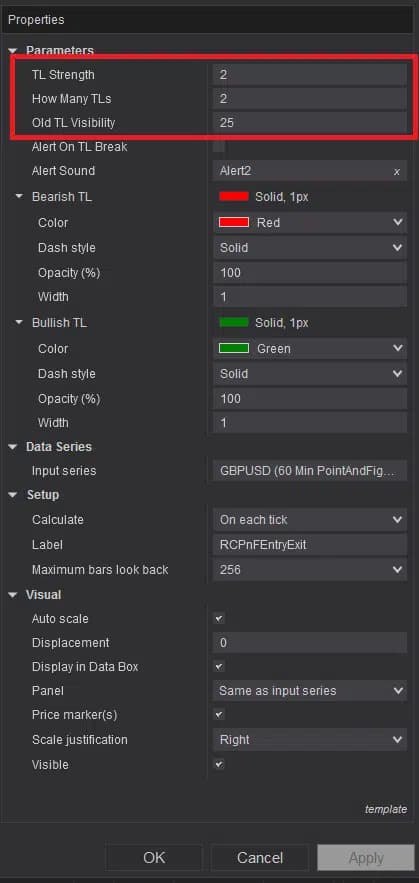Image resolution: width=419 pixels, height=883 pixels.
Task: Open the Calculate dropdown
Action: point(310,520)
